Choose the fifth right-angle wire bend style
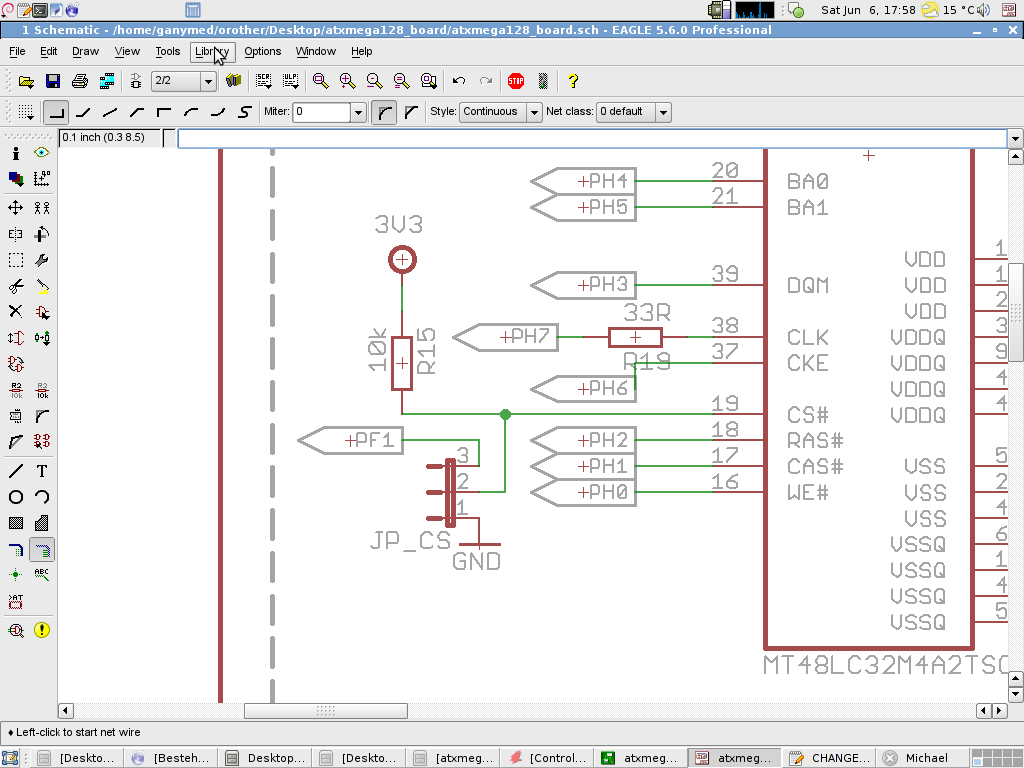This screenshot has height=768, width=1024. tap(164, 112)
